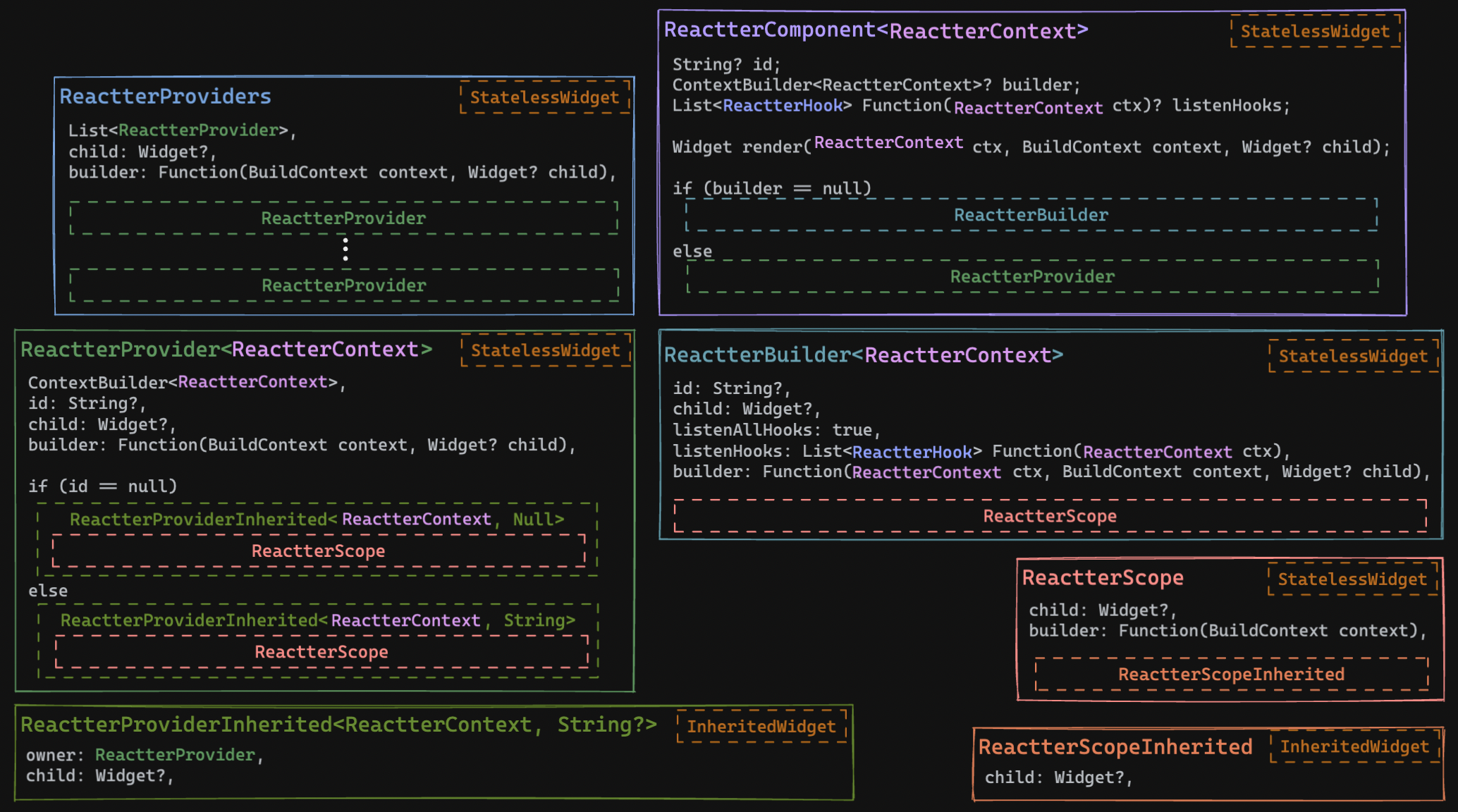Click StatelessWidget tag in ReactterBuilder box
The image size is (1458, 812).
(1353, 357)
